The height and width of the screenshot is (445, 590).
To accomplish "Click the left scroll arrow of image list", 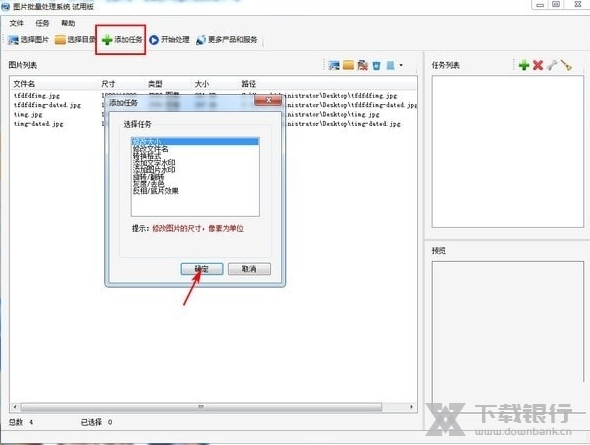I will pyautogui.click(x=15, y=407).
